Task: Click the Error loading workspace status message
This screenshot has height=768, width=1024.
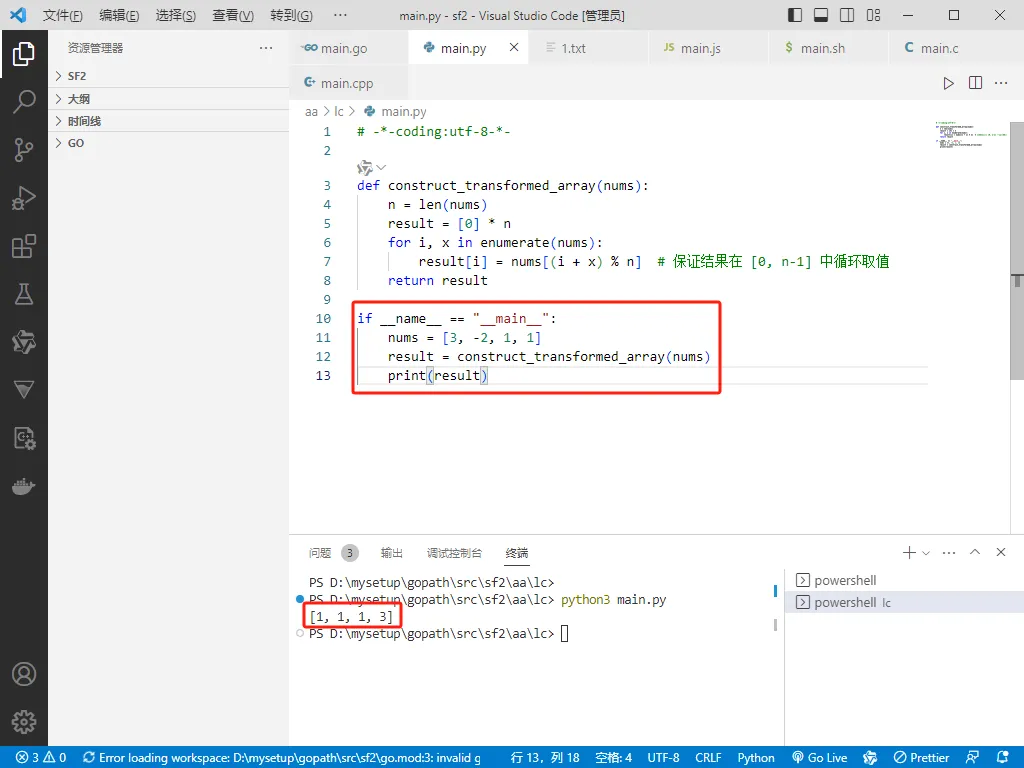Action: point(281,758)
